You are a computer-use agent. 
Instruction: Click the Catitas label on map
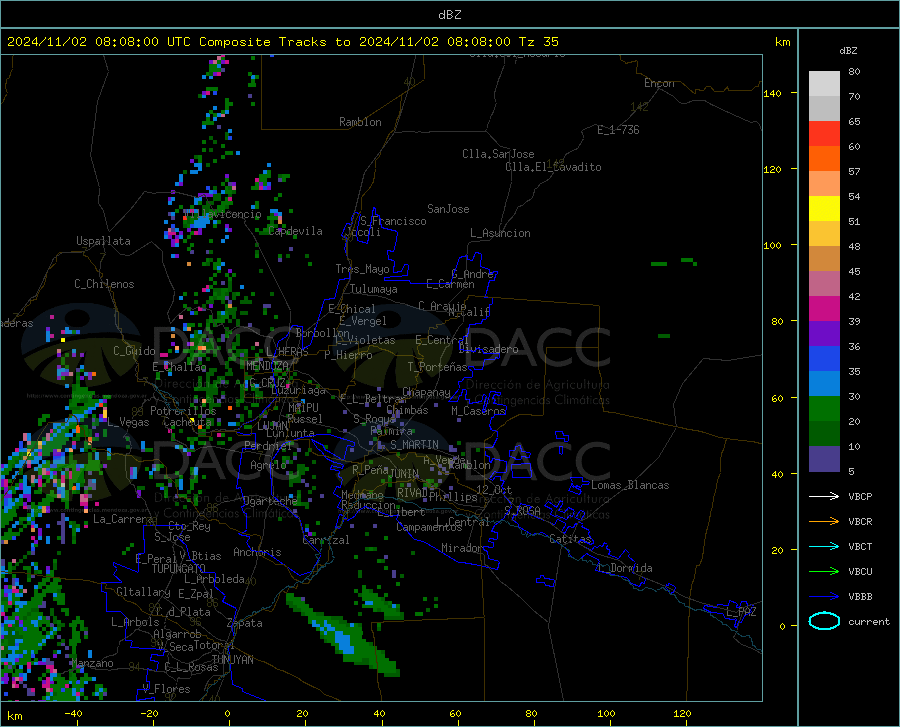[x=570, y=539]
